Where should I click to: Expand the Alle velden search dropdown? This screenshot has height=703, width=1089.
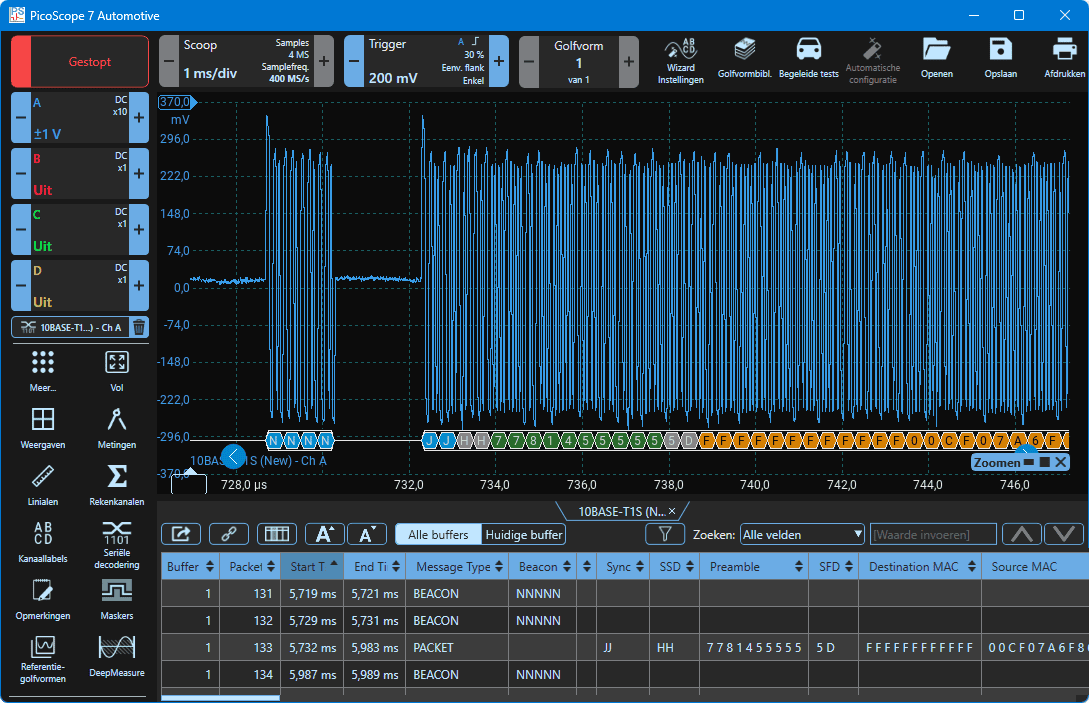tap(802, 535)
